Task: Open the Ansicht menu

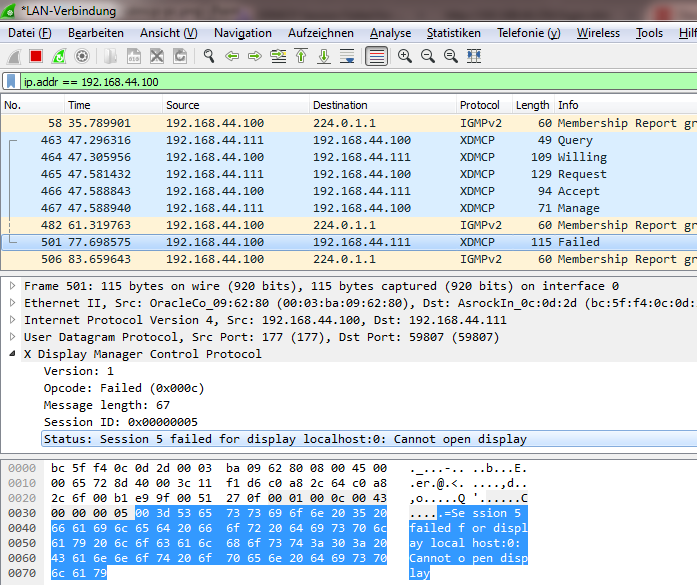Action: click(x=168, y=33)
